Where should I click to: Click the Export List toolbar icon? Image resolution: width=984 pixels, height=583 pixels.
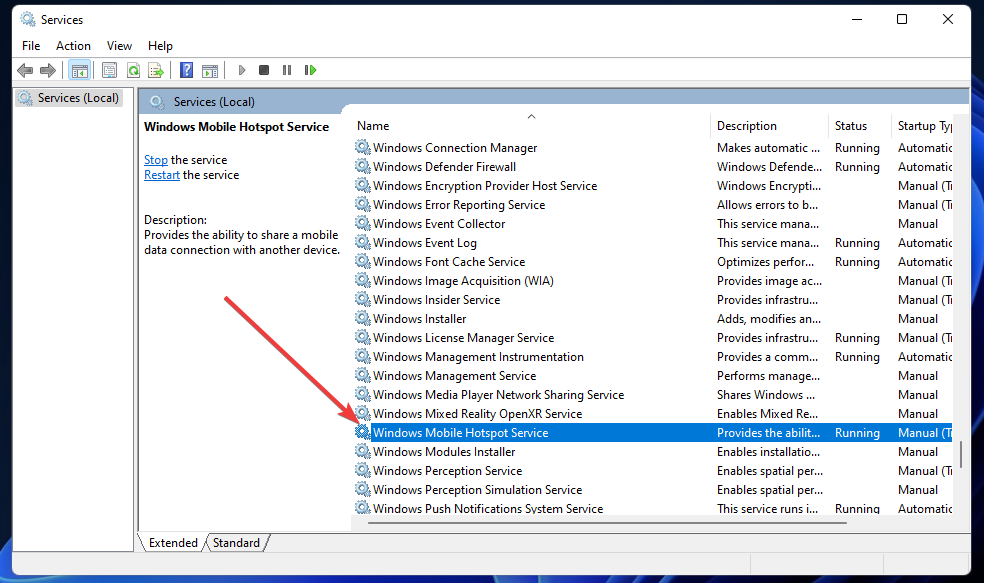(155, 70)
